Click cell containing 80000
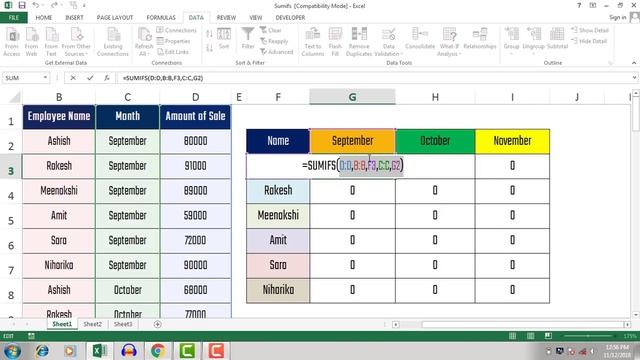This screenshot has width=640, height=360. (x=195, y=141)
